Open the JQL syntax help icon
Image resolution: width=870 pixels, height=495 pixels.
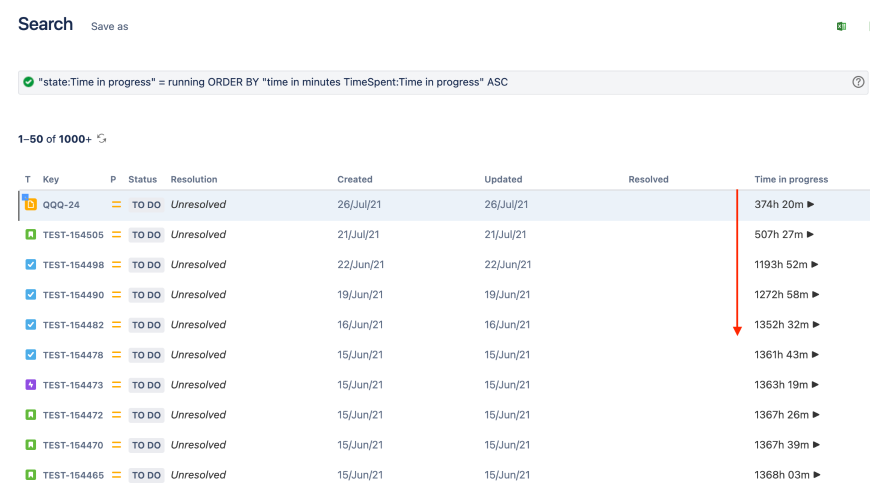(x=858, y=82)
